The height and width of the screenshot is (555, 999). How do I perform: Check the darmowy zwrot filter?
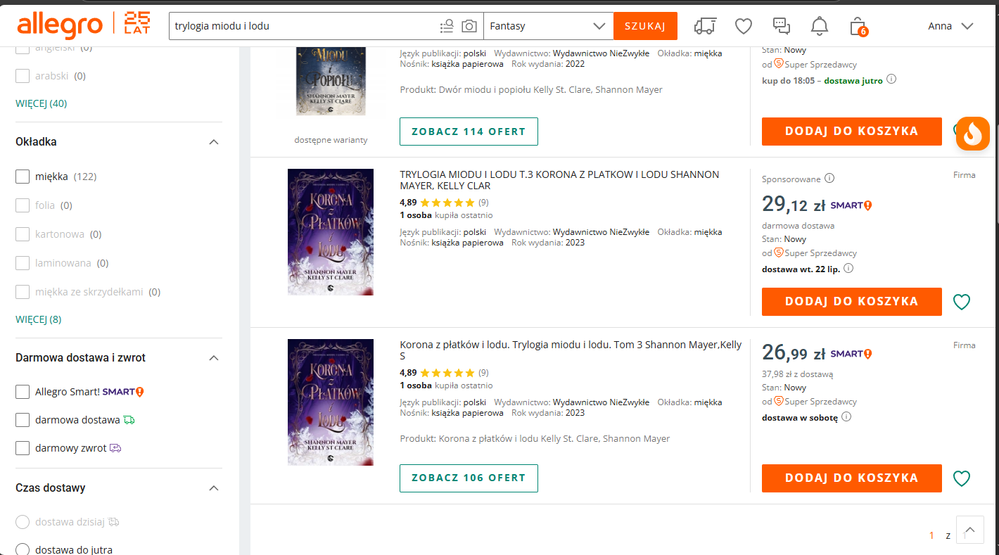[23, 448]
